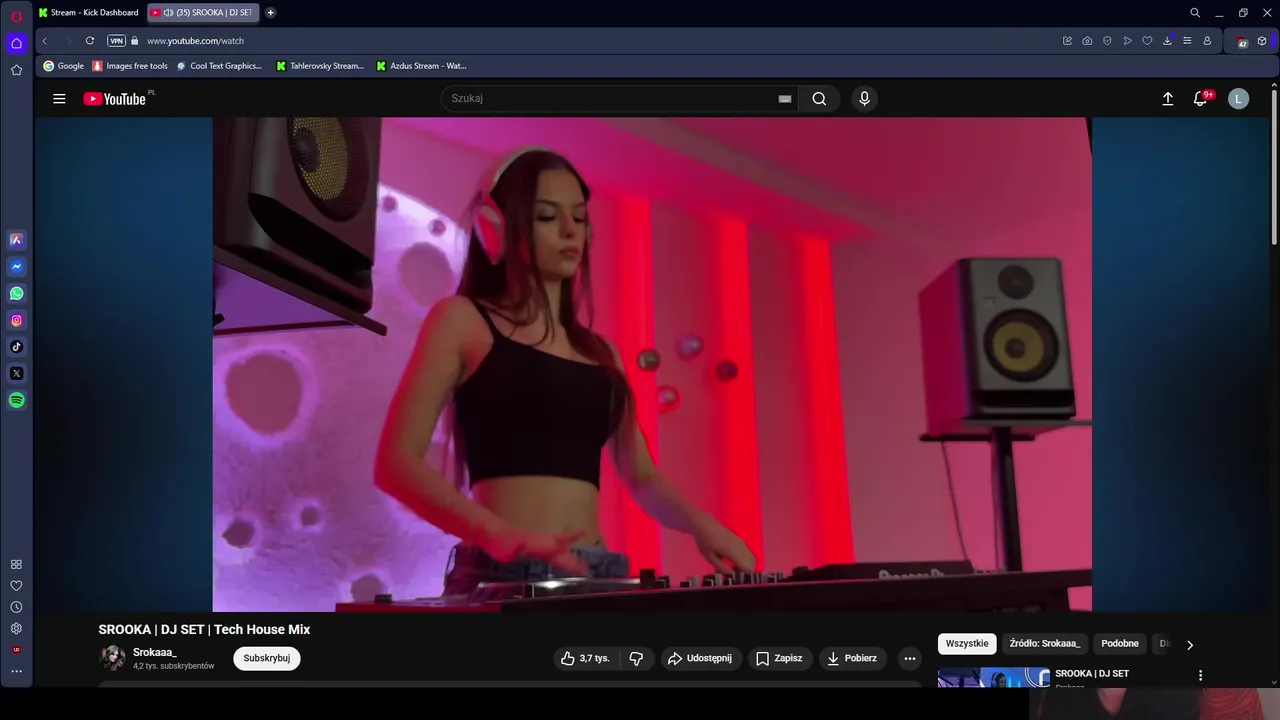Click the YouTube upload create icon

1167,99
